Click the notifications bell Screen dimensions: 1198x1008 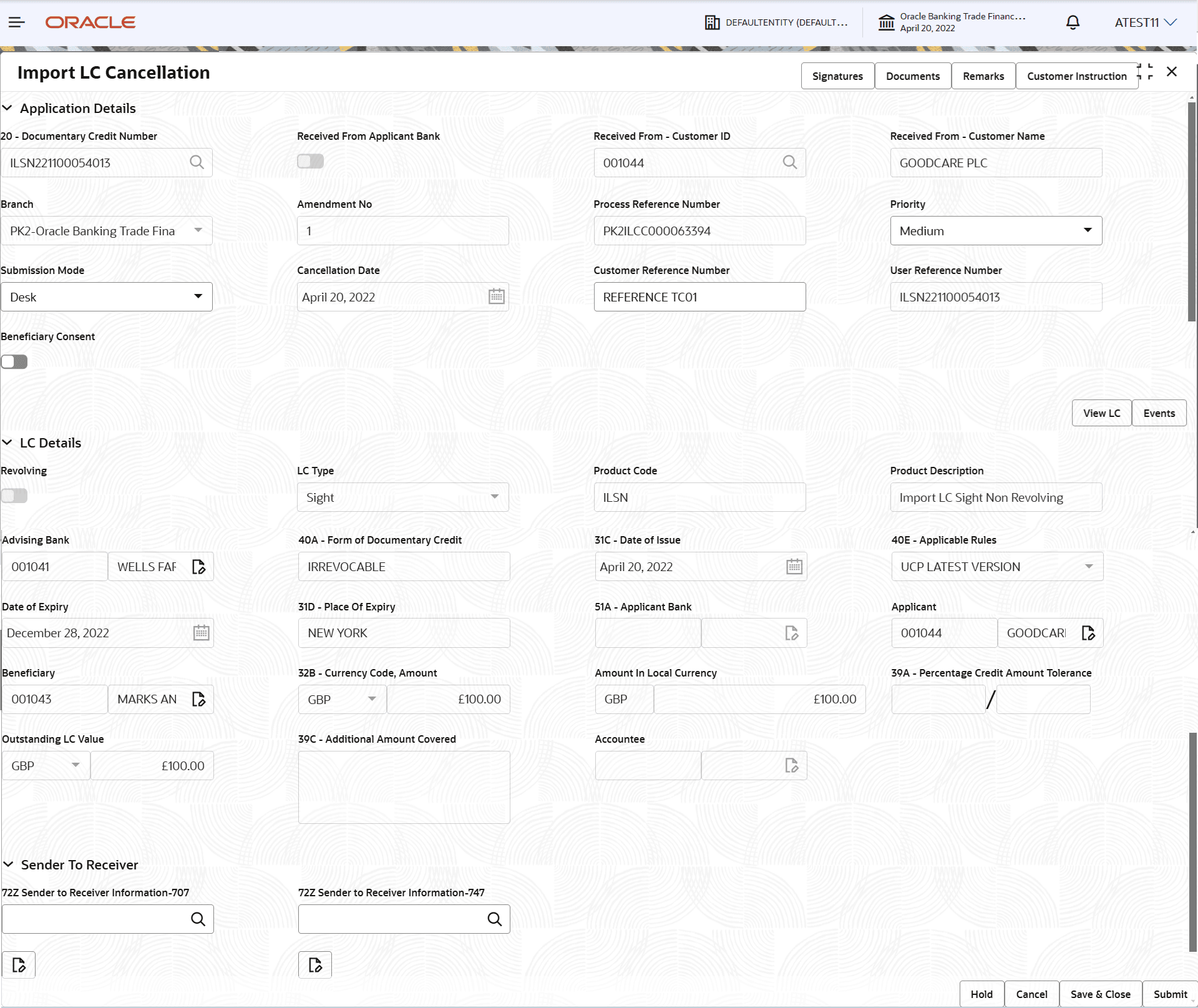click(x=1073, y=22)
